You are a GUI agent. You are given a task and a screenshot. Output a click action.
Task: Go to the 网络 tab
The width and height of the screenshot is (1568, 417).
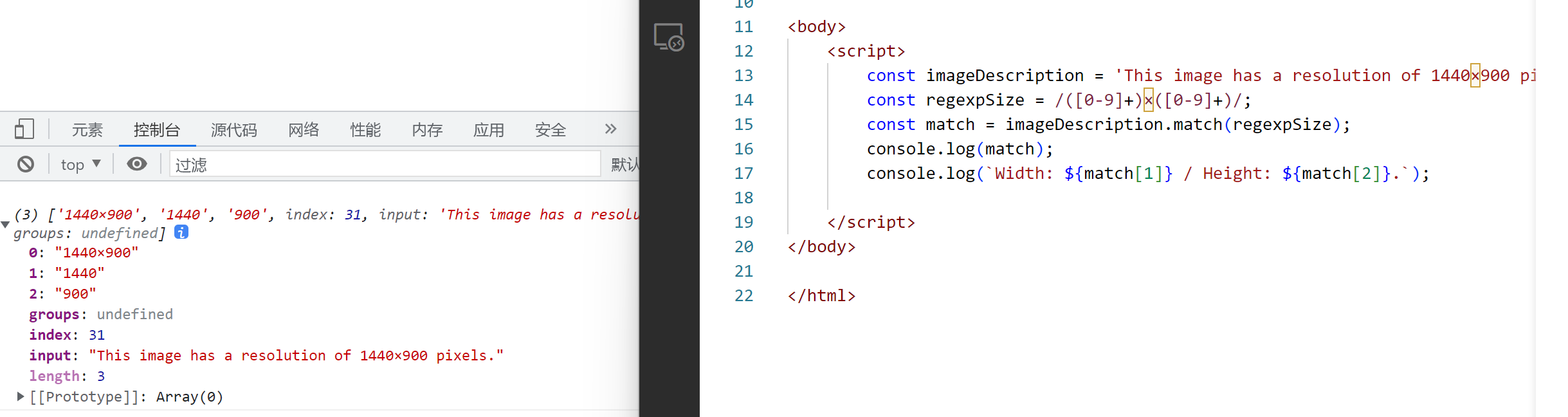click(x=304, y=130)
